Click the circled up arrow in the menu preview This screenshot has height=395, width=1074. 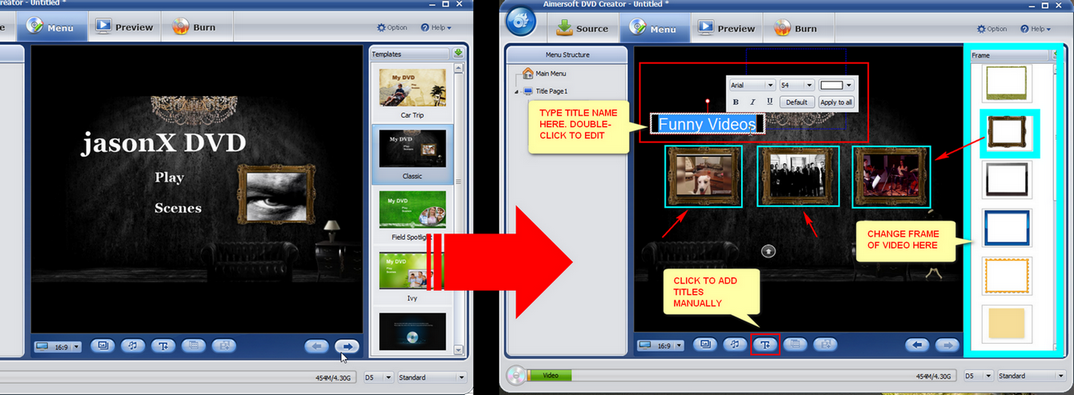pos(769,251)
